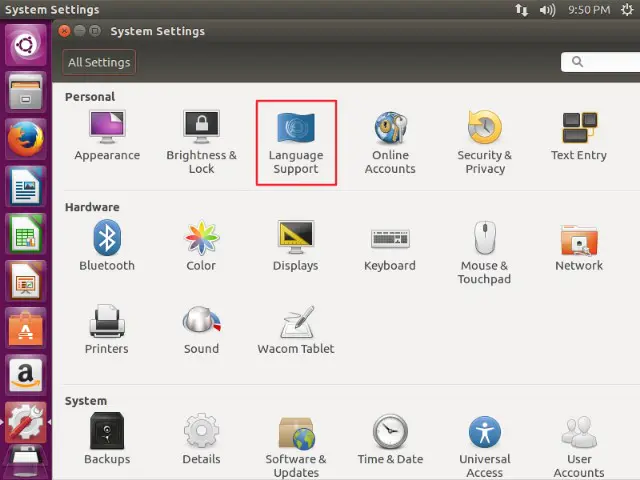Viewport: 640px width, 480px height.
Task: Open the power session menu
Action: (627, 9)
